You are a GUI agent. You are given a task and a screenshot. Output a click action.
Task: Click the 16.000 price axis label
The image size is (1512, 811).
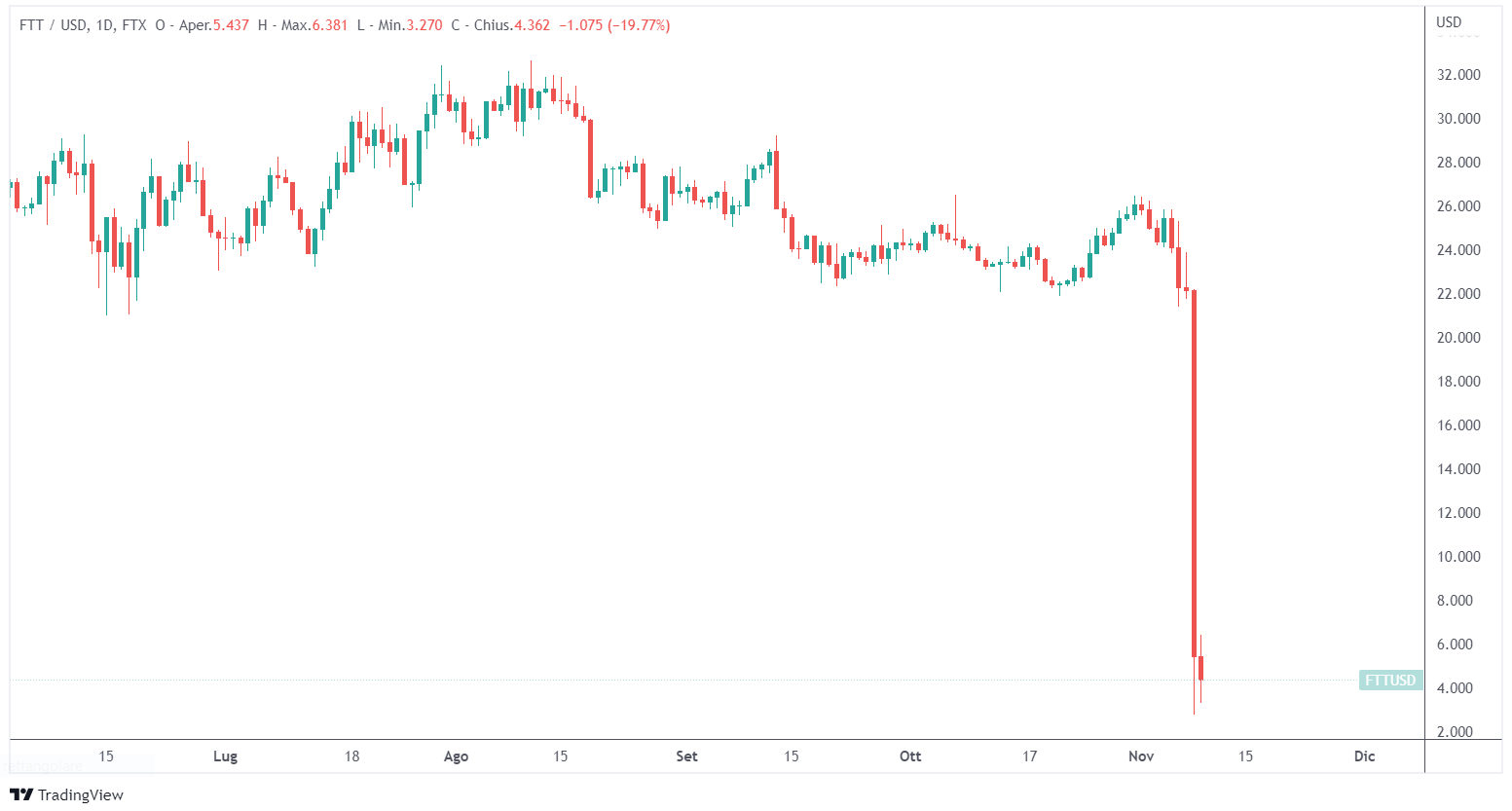click(1458, 425)
